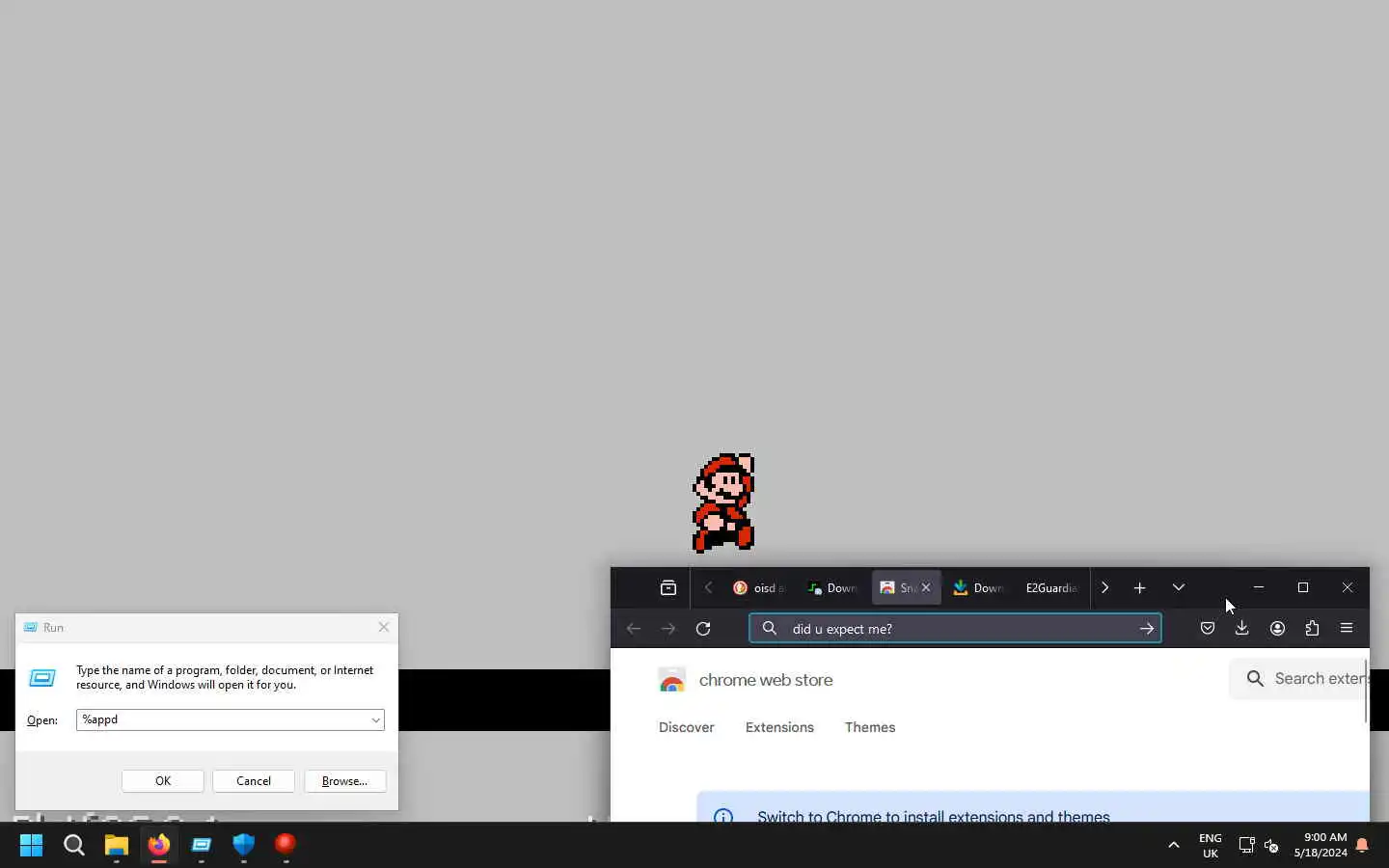Switch to the oisd tab
Screen dimensions: 1389x868
coord(759,587)
